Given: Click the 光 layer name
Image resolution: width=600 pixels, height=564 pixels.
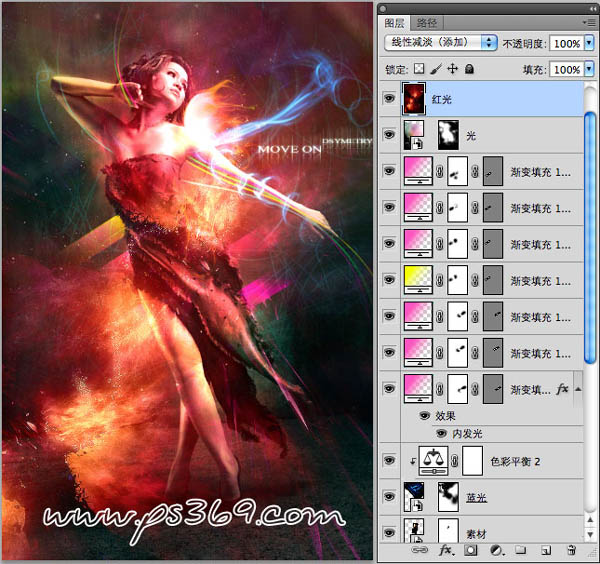Looking at the screenshot, I should [x=471, y=136].
